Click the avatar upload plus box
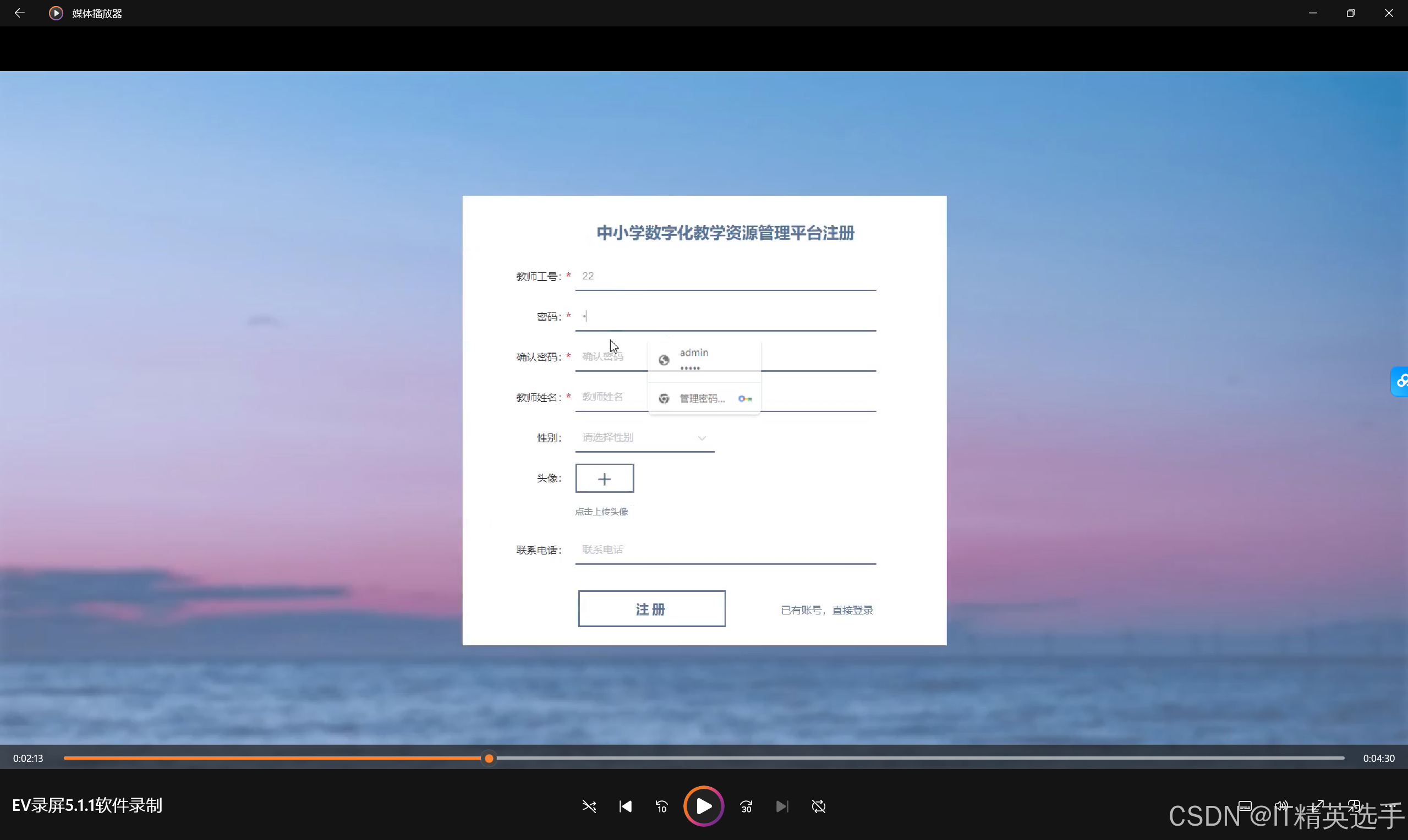This screenshot has height=840, width=1408. (x=604, y=477)
